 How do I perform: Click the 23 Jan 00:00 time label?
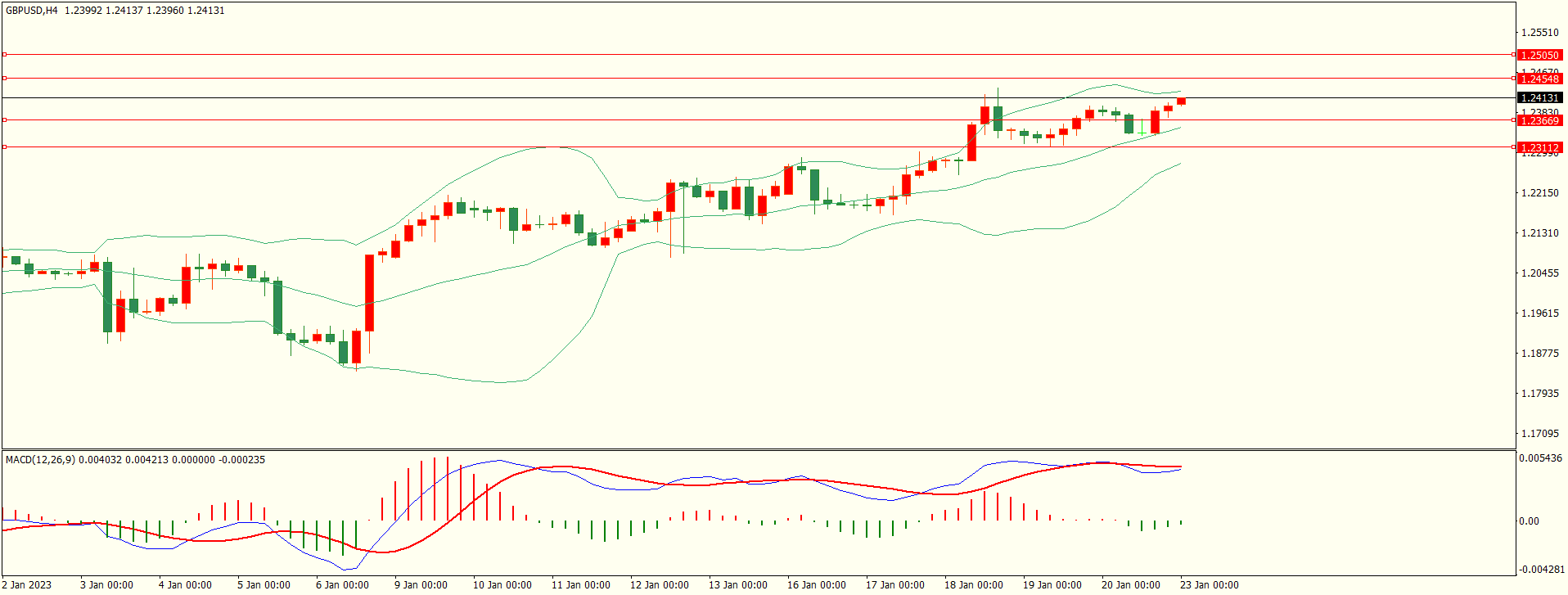(x=1210, y=584)
